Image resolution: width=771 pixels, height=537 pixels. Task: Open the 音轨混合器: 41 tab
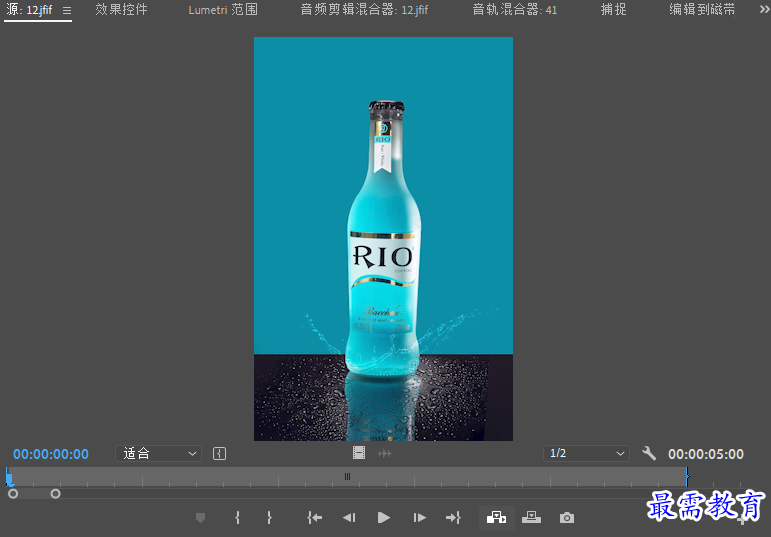click(515, 9)
